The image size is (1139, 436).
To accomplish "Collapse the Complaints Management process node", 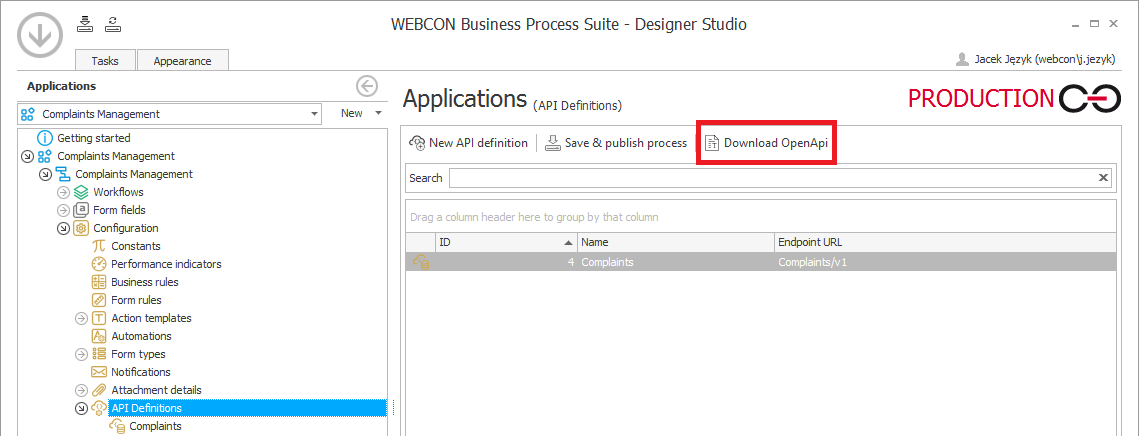I will click(x=45, y=174).
